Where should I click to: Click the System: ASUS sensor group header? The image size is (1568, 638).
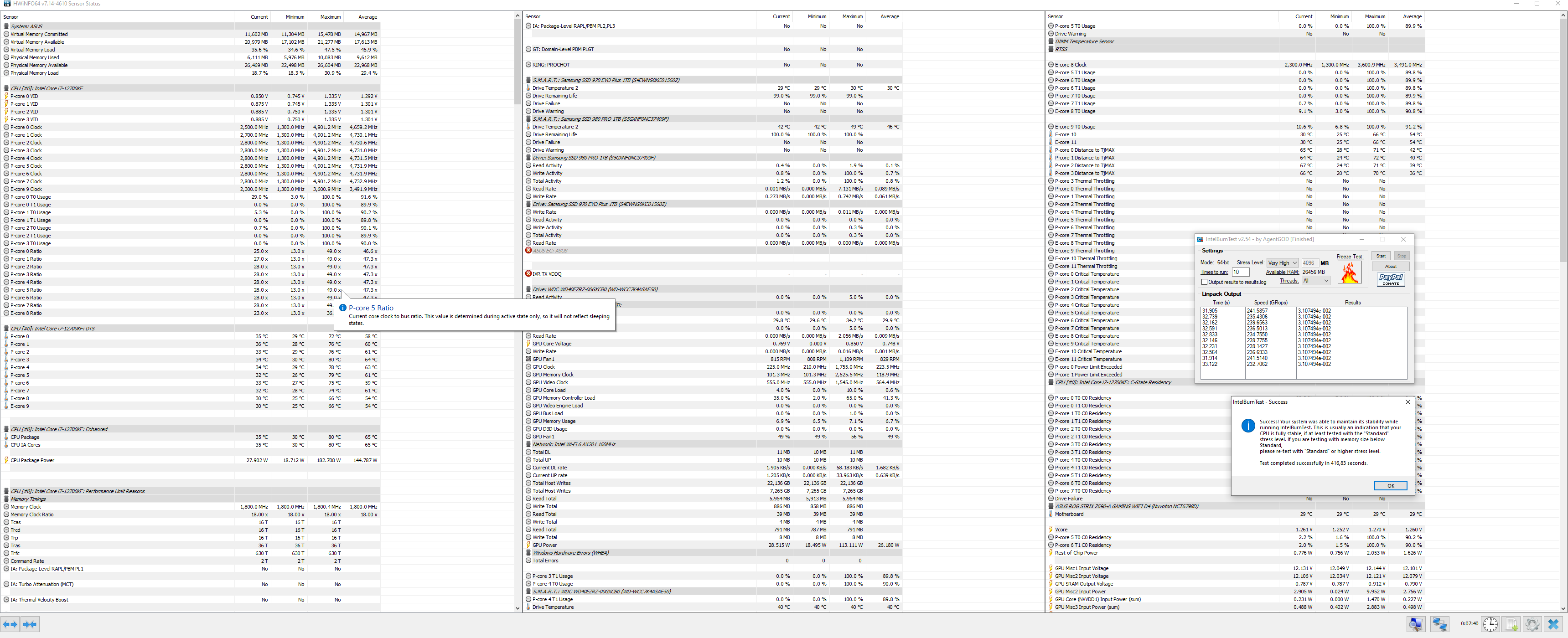(x=26, y=26)
